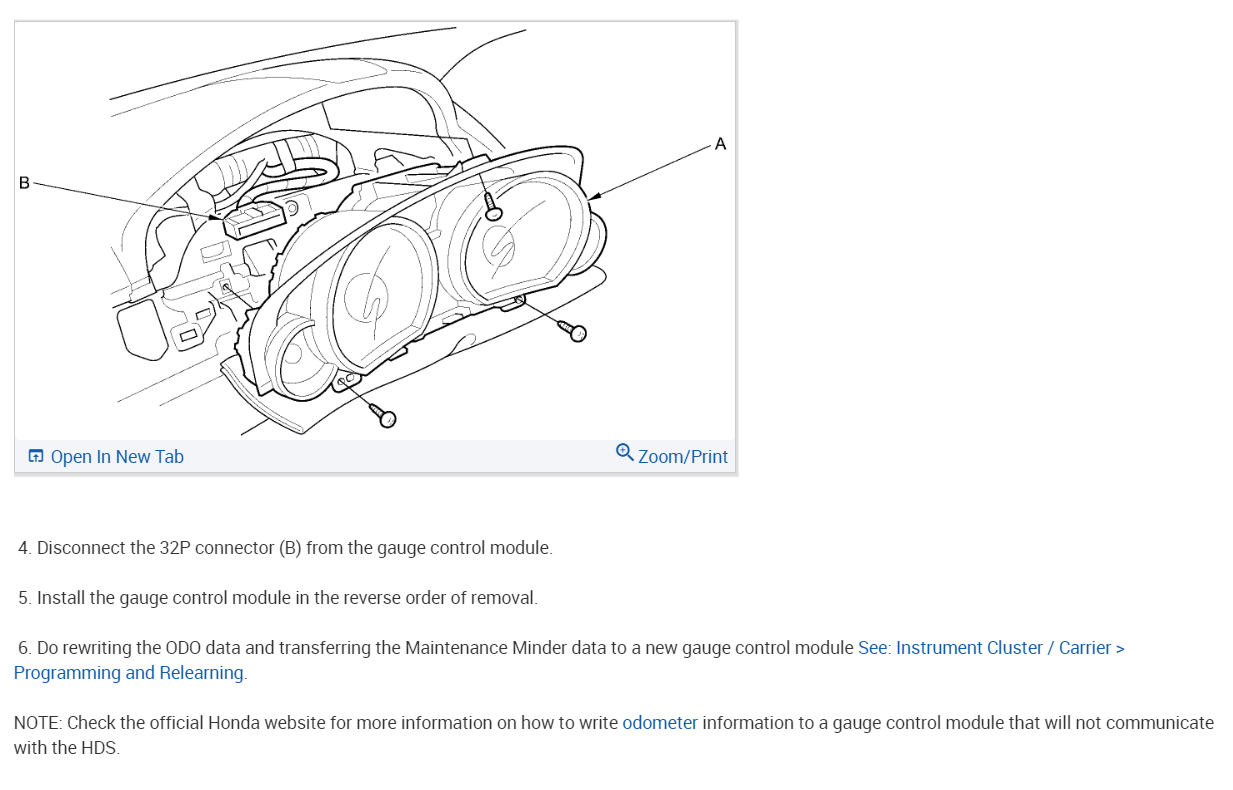Click the Open In New Tab icon

(36, 457)
